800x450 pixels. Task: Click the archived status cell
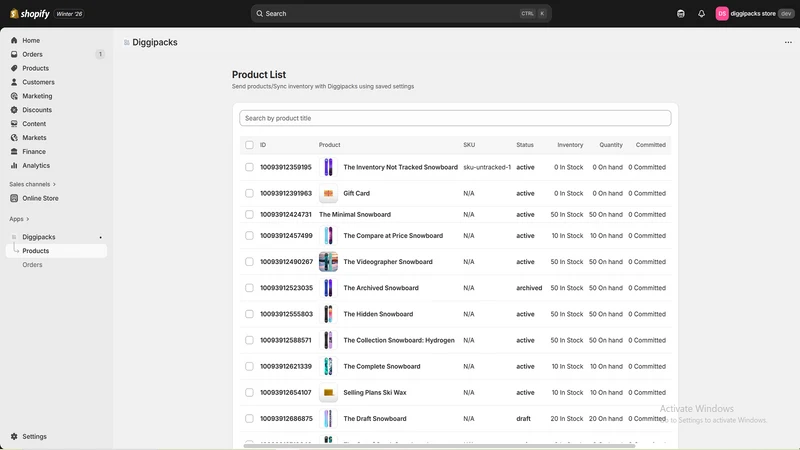click(529, 288)
